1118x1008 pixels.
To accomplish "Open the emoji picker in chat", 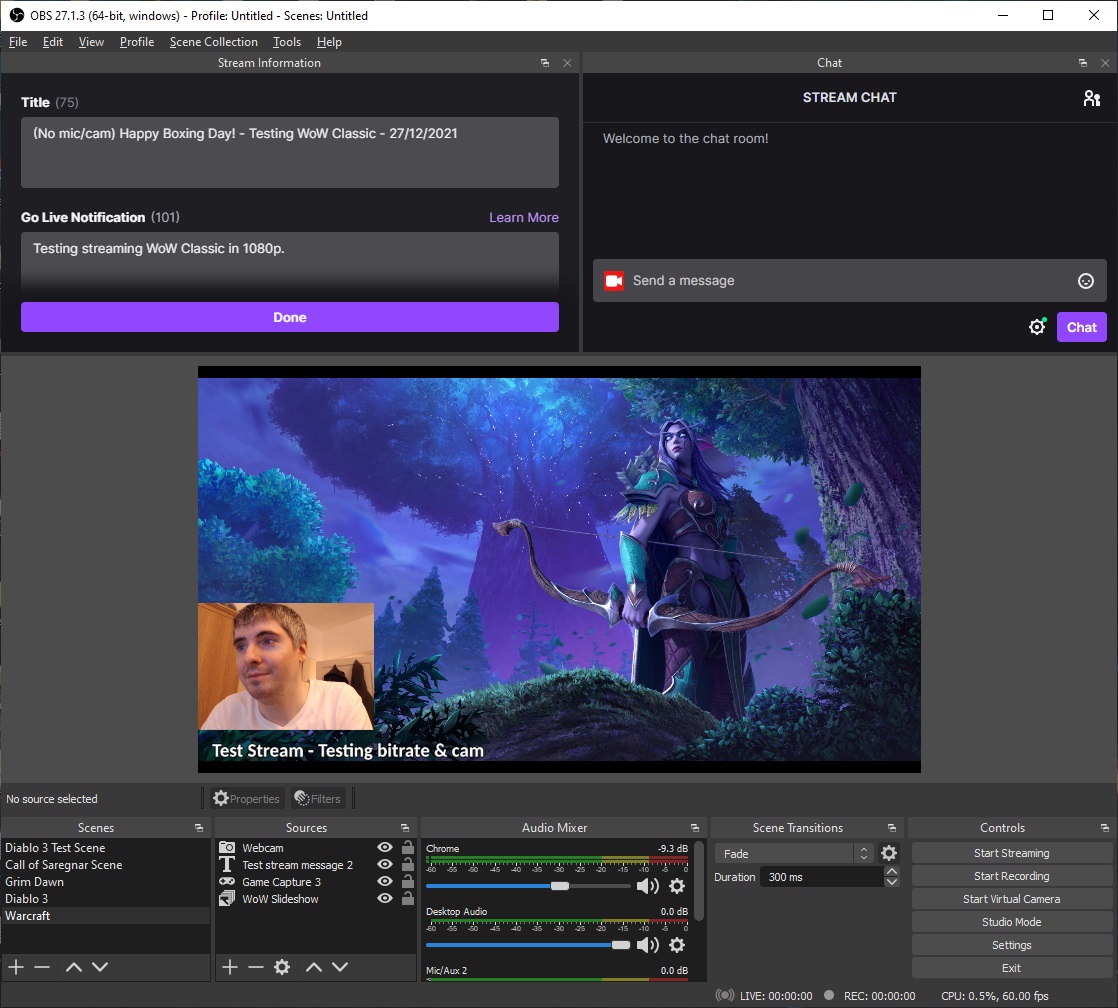I will click(x=1085, y=281).
